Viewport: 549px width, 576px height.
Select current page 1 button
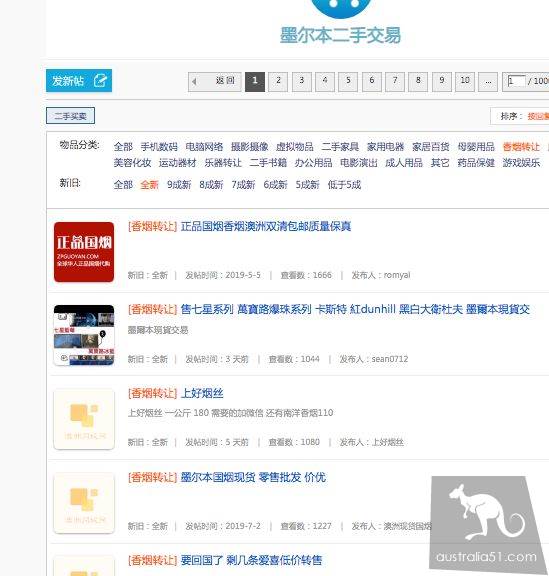[255, 81]
